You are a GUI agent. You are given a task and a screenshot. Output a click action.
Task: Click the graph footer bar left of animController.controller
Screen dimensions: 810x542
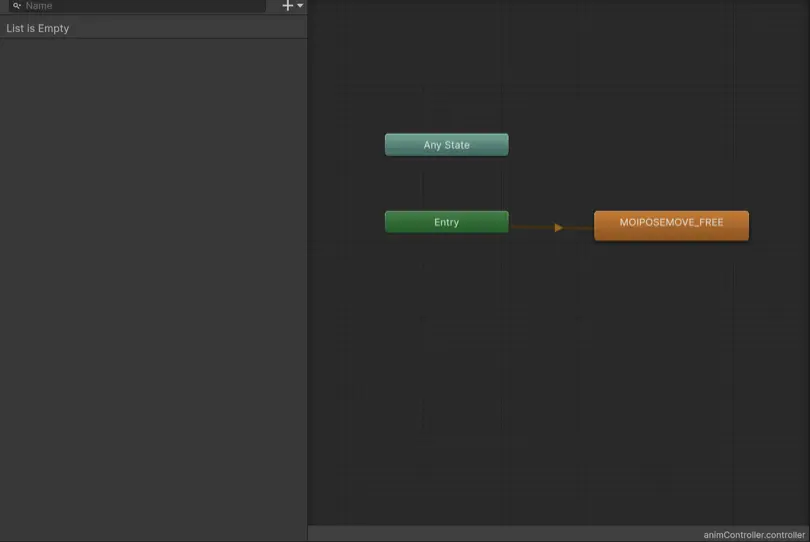pos(500,534)
